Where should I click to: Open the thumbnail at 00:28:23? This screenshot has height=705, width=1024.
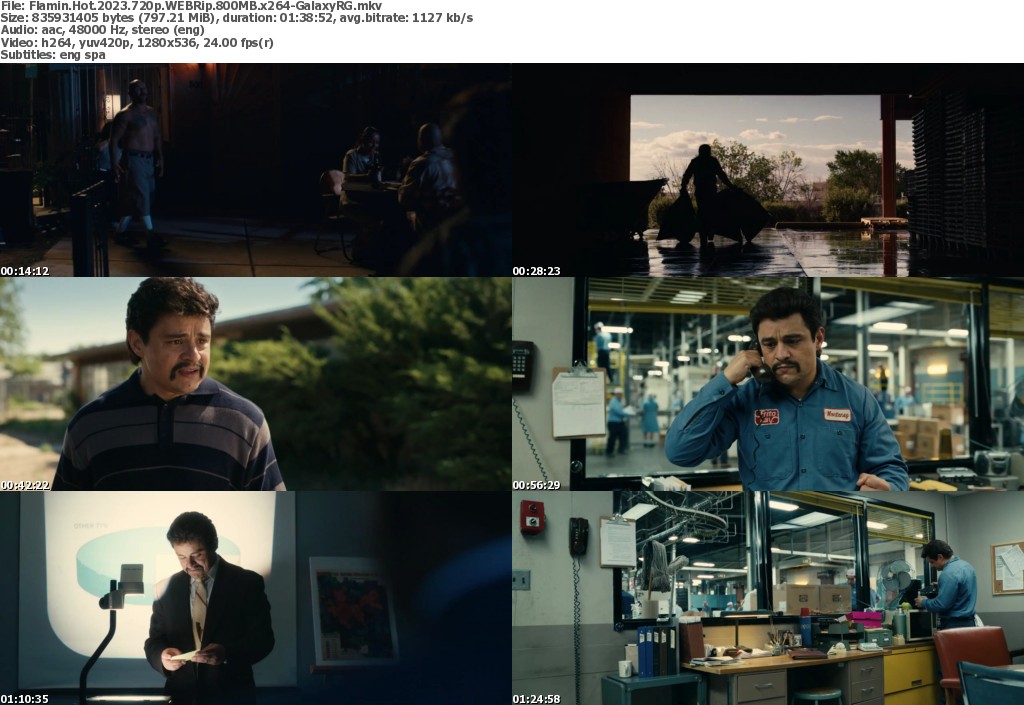click(768, 170)
